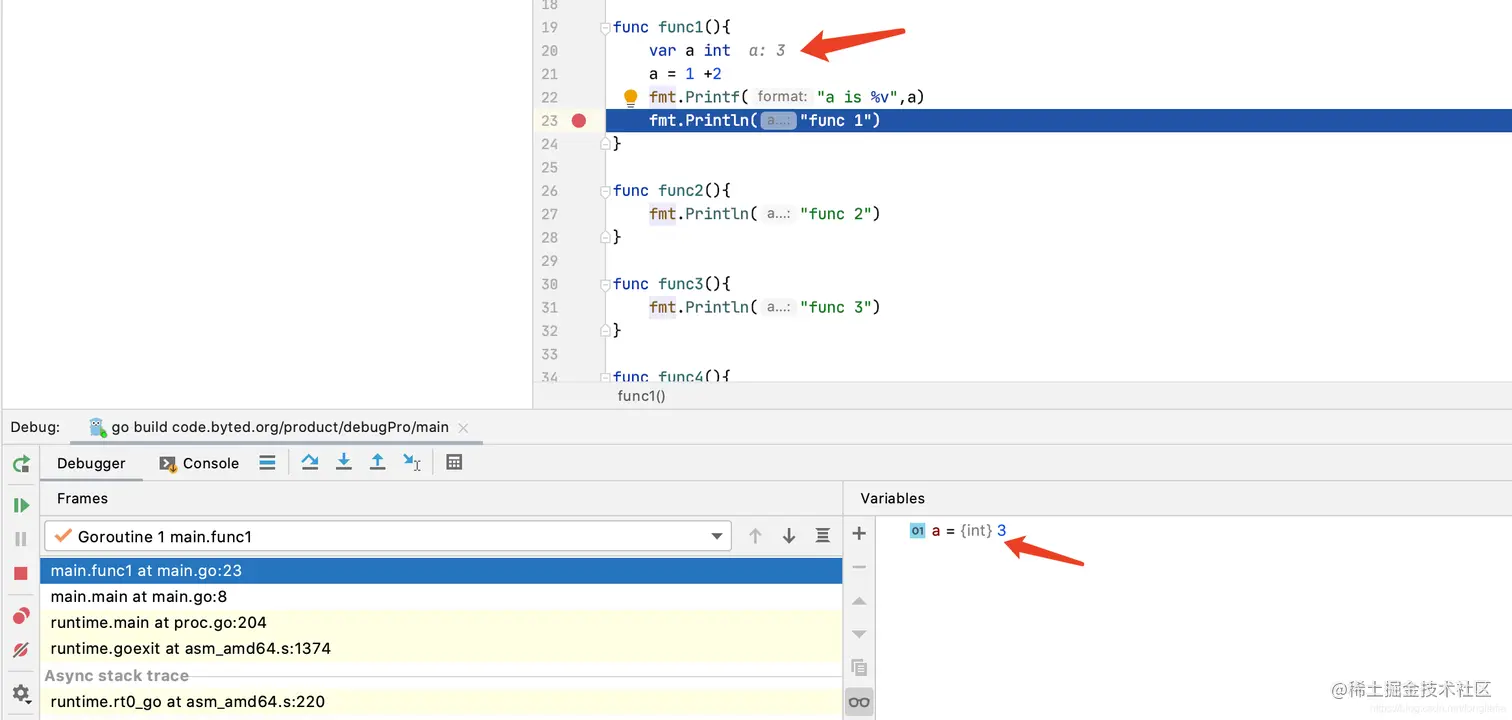Screen dimensions: 1512x720
Task: Click the inline hint 'a: 3'
Action: coord(767,50)
